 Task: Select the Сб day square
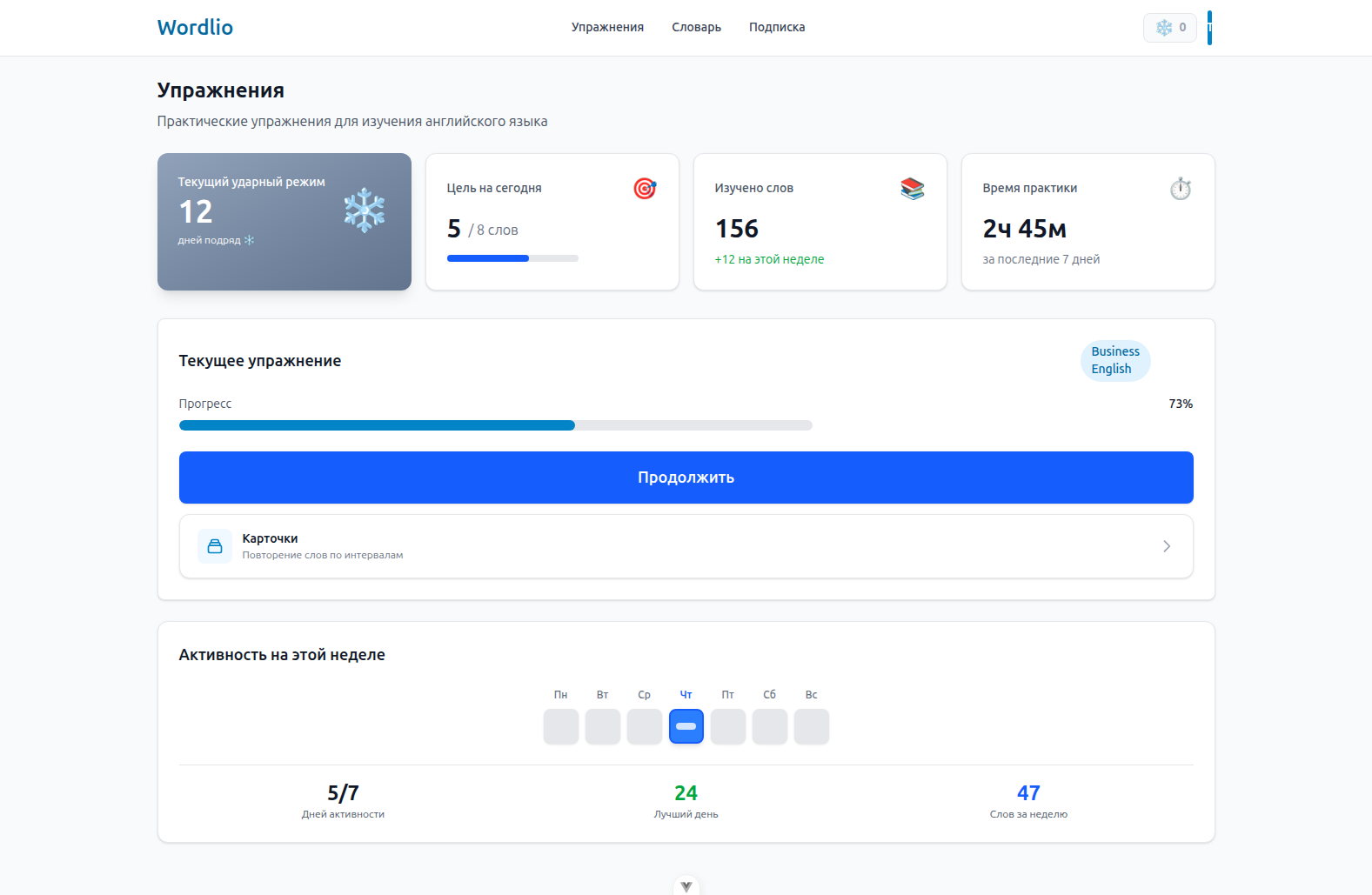(x=770, y=726)
